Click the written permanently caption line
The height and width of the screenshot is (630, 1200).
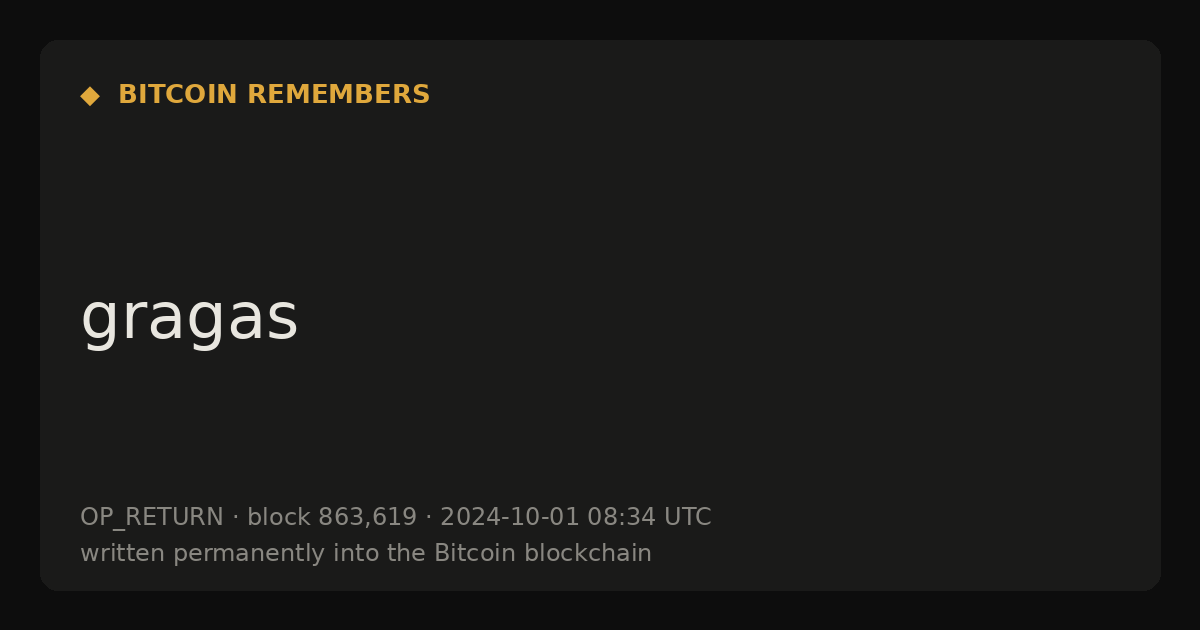pos(366,554)
